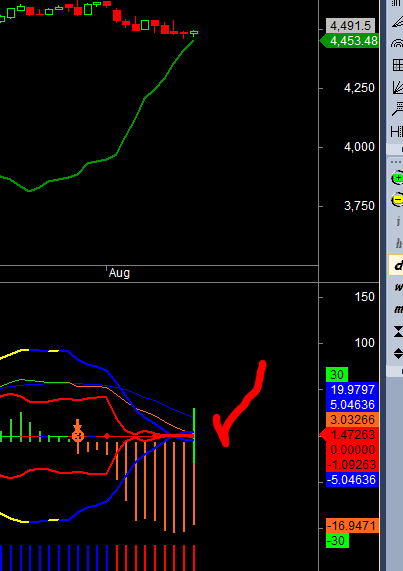This screenshot has height=571, width=403.
Task: Click the tall green vertical bar in indicator
Action: pyautogui.click(x=194, y=435)
